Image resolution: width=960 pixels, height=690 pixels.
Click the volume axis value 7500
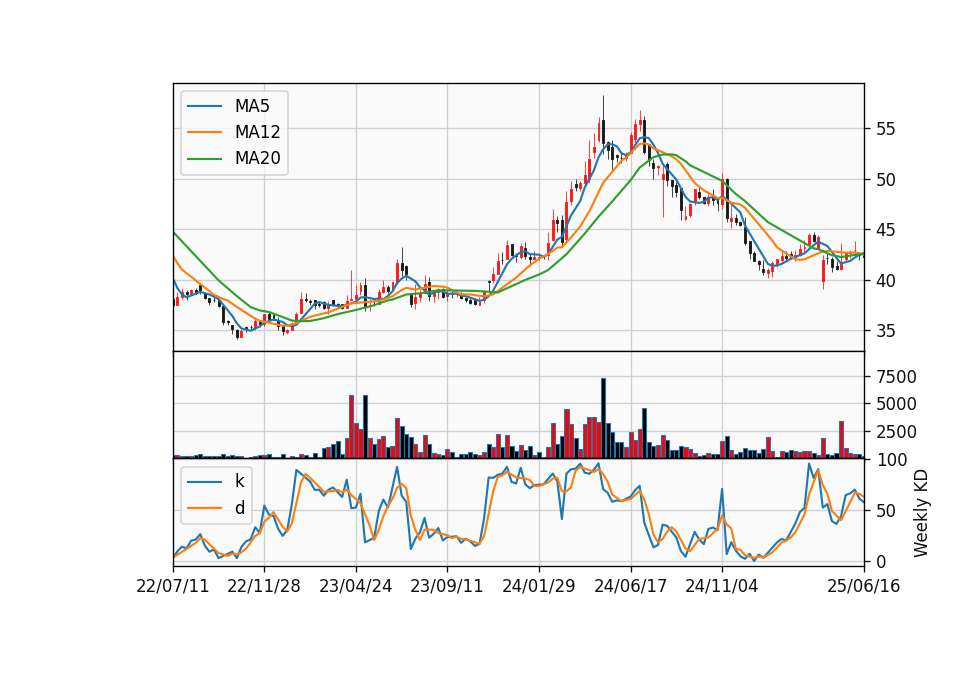point(896,377)
